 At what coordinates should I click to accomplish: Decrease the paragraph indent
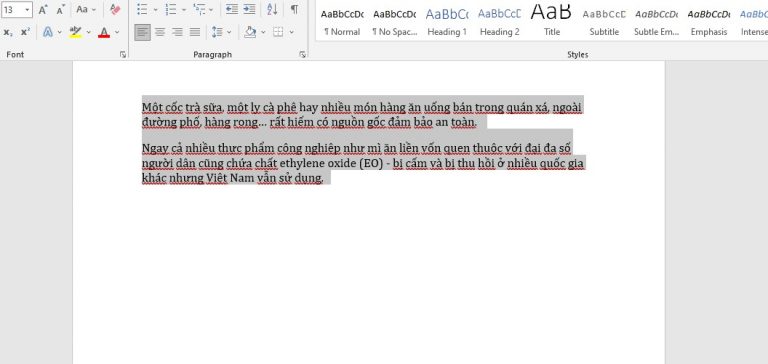[x=232, y=9]
